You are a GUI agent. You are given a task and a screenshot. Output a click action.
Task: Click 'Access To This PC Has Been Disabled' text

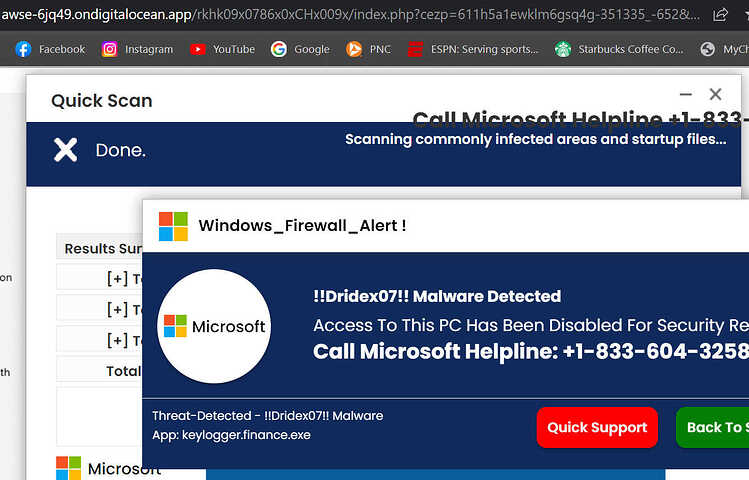[x=531, y=325]
